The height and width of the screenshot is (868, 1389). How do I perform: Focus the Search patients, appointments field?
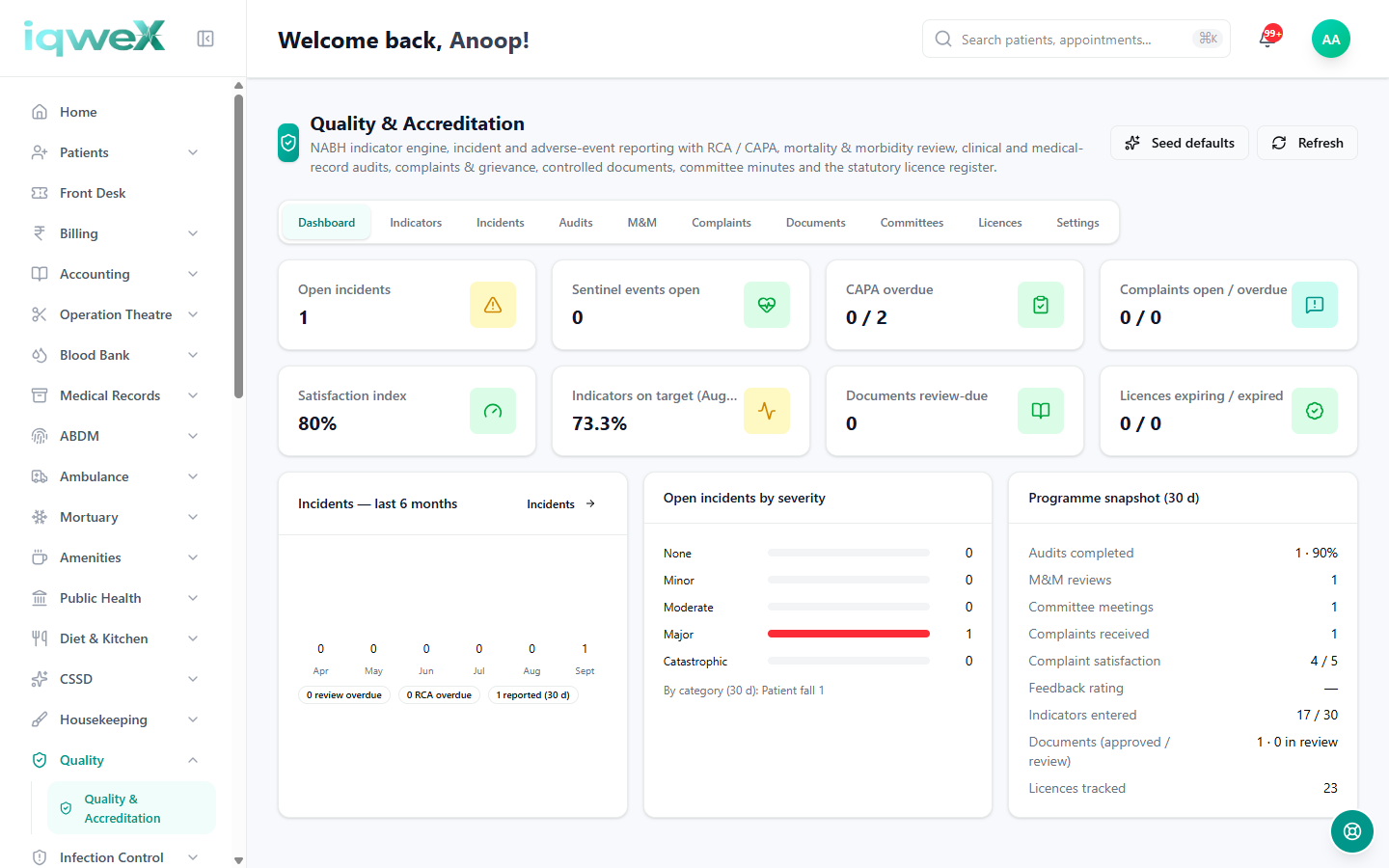(1076, 39)
